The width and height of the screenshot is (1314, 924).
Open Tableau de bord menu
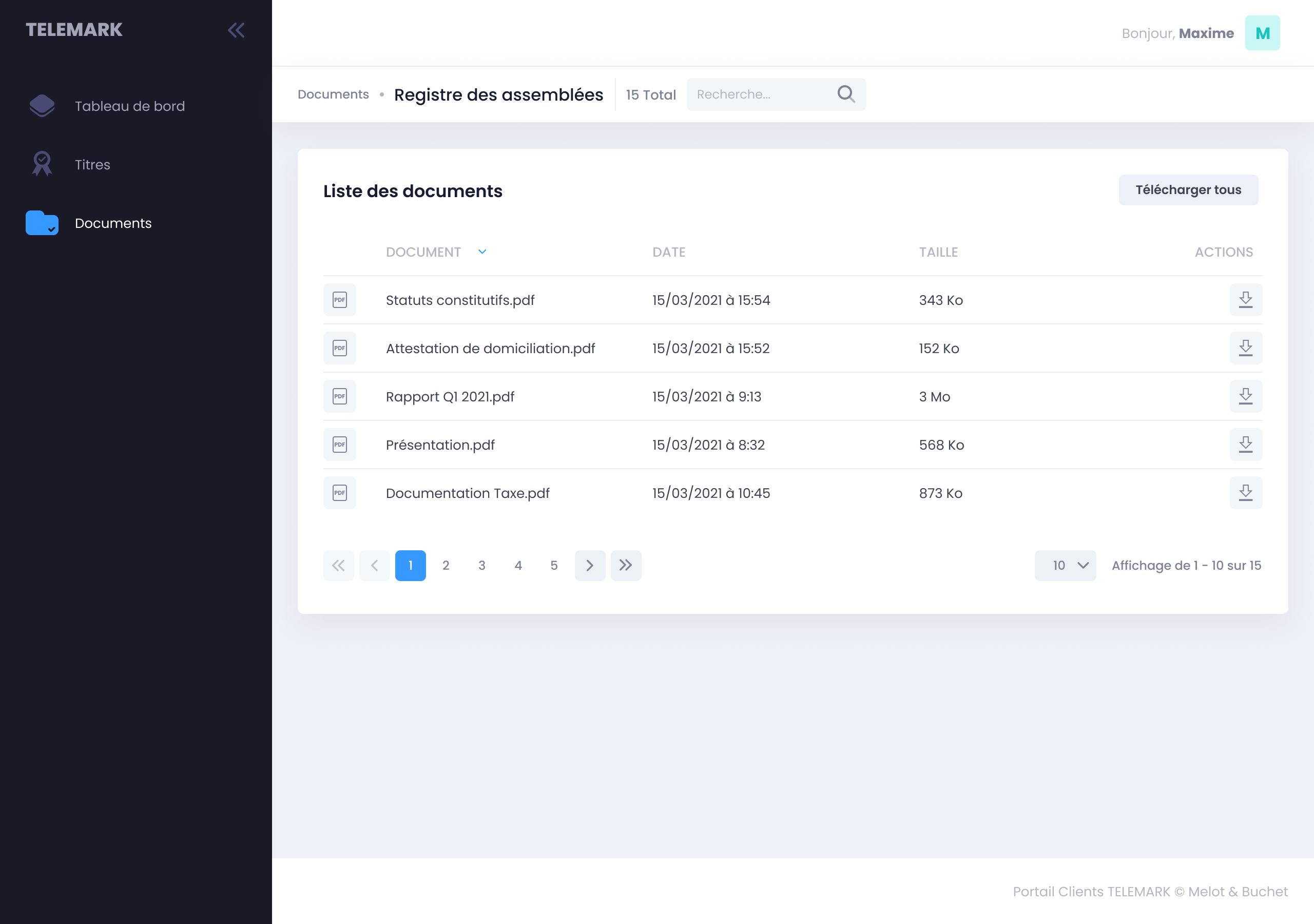[129, 106]
